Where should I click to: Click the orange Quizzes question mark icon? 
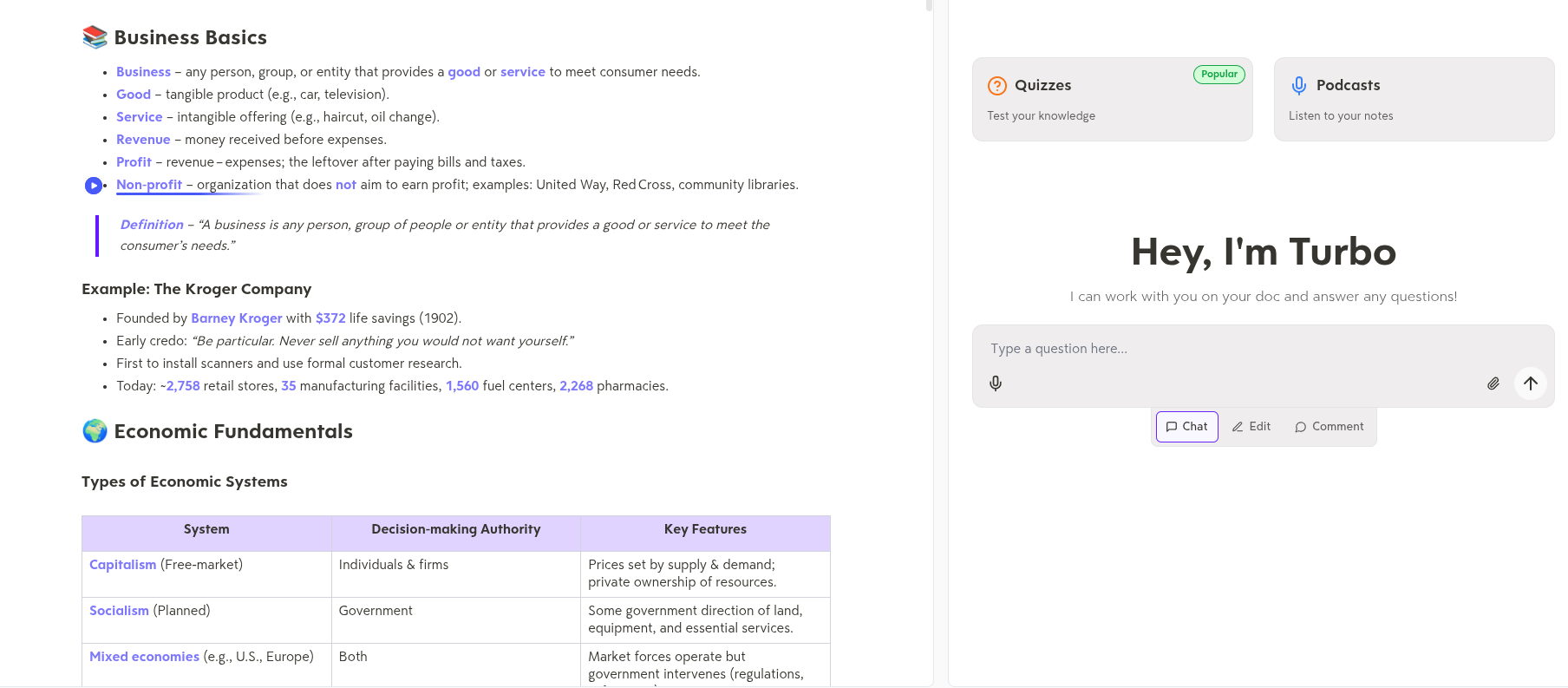tap(997, 85)
